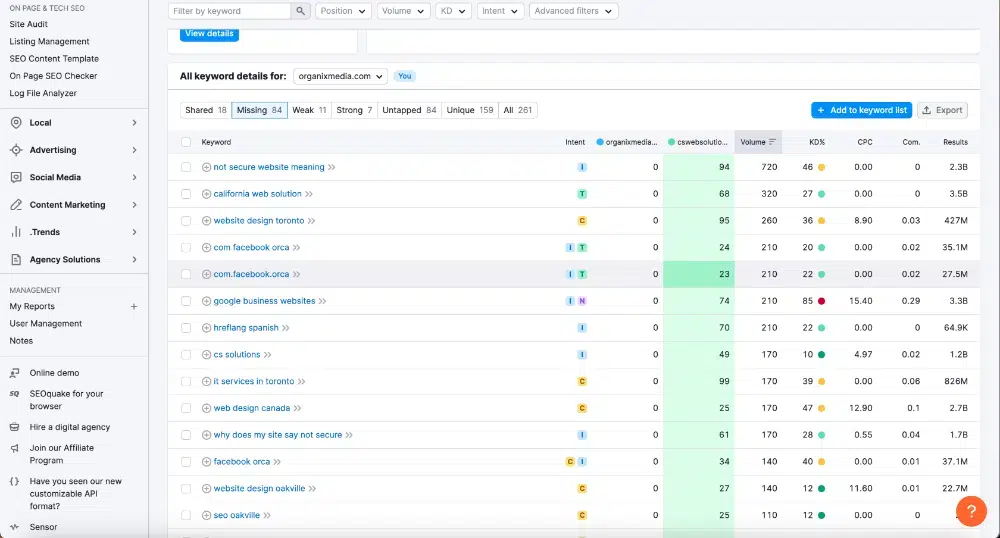Viewport: 1000px width, 538px height.
Task: Check the box for 'google business websites' row
Action: [x=186, y=301]
